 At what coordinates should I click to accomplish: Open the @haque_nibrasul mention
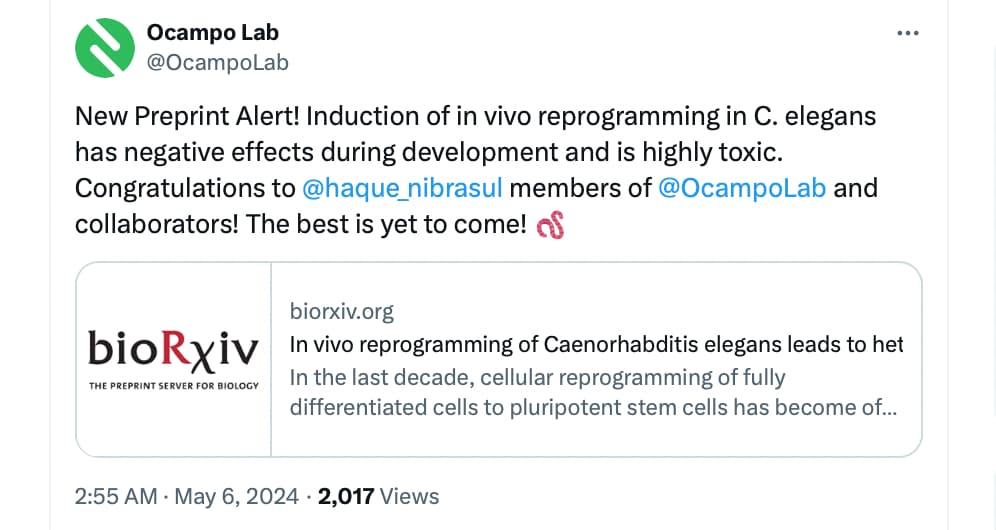click(402, 188)
